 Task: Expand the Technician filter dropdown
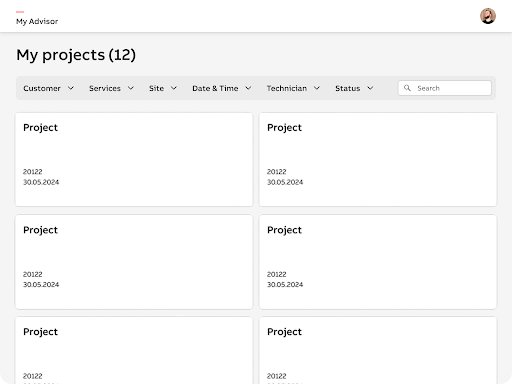(293, 88)
